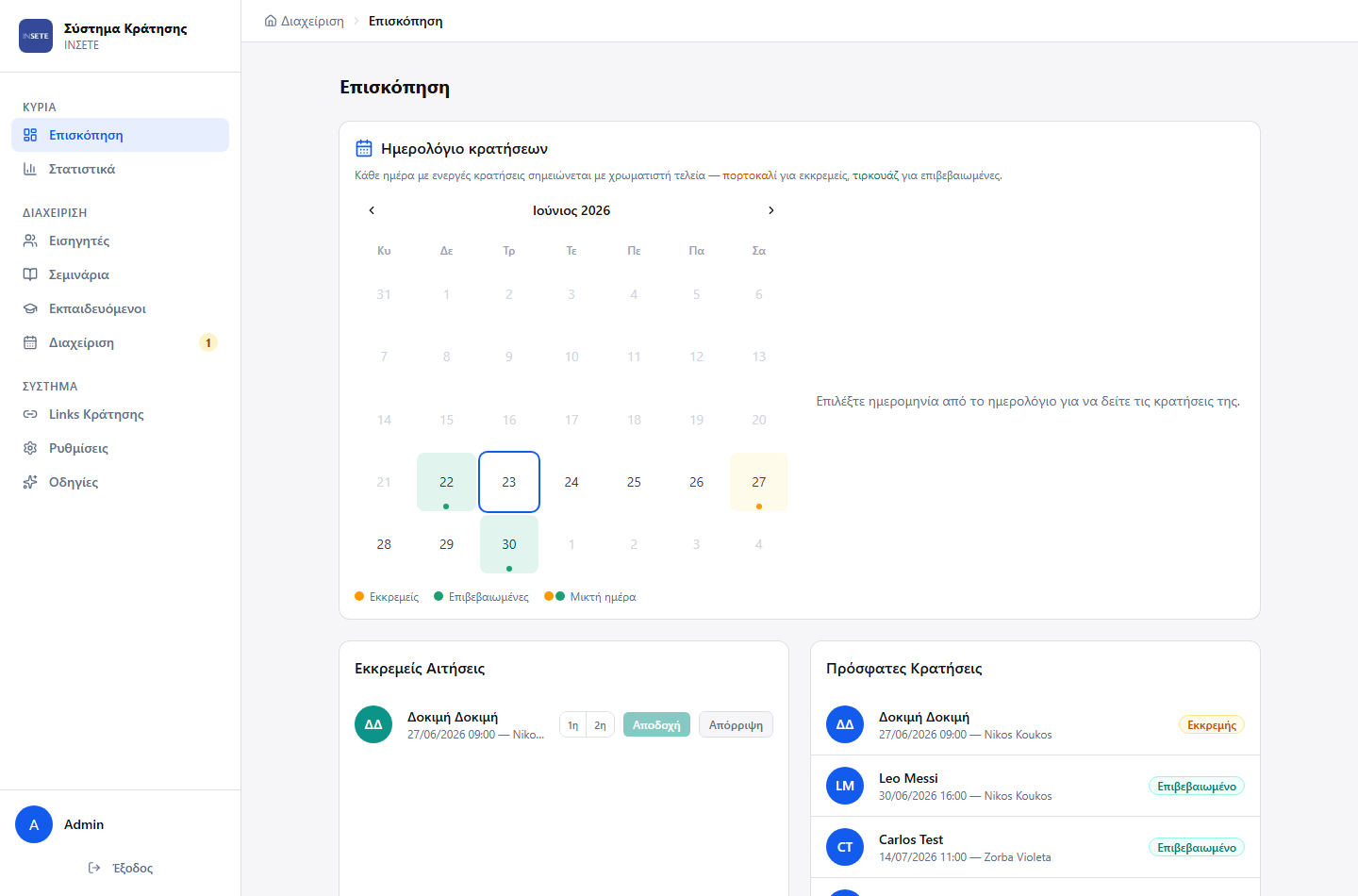Click Επιβεβαιωμένο badge for Carlos Test
The height and width of the screenshot is (896, 1358).
point(1197,847)
